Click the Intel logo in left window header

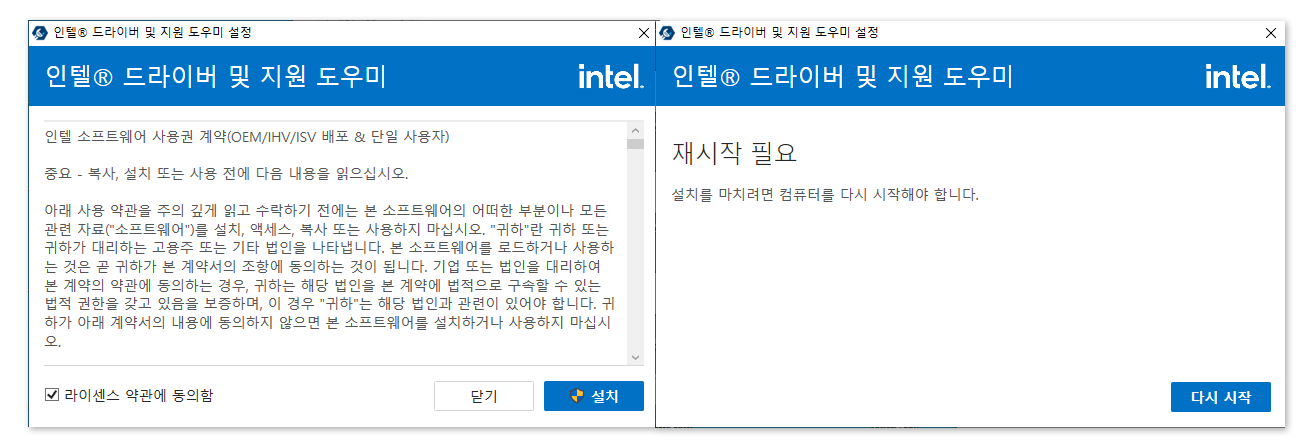coord(610,77)
